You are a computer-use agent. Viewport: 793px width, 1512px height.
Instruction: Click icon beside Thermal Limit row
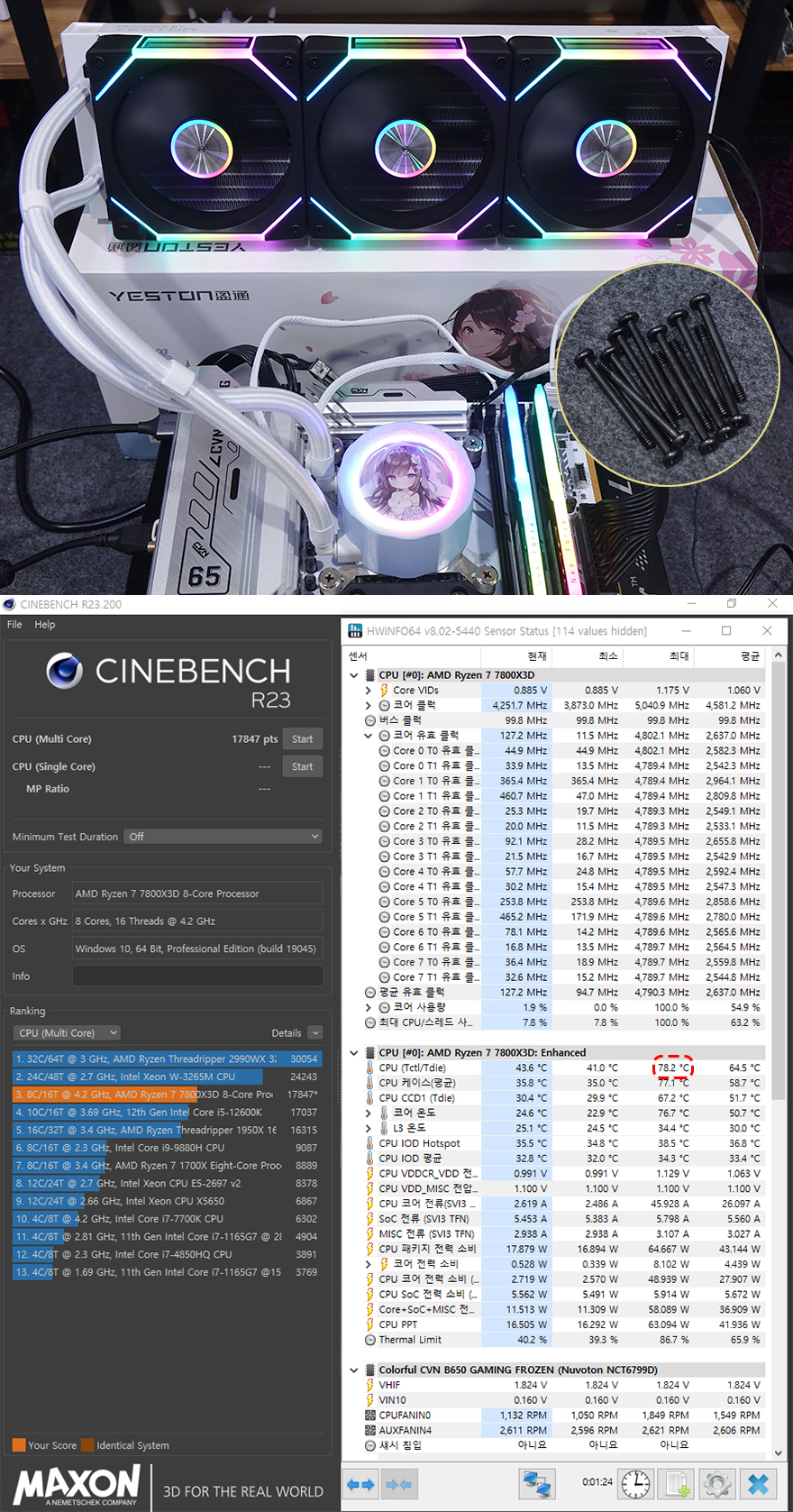(369, 1340)
